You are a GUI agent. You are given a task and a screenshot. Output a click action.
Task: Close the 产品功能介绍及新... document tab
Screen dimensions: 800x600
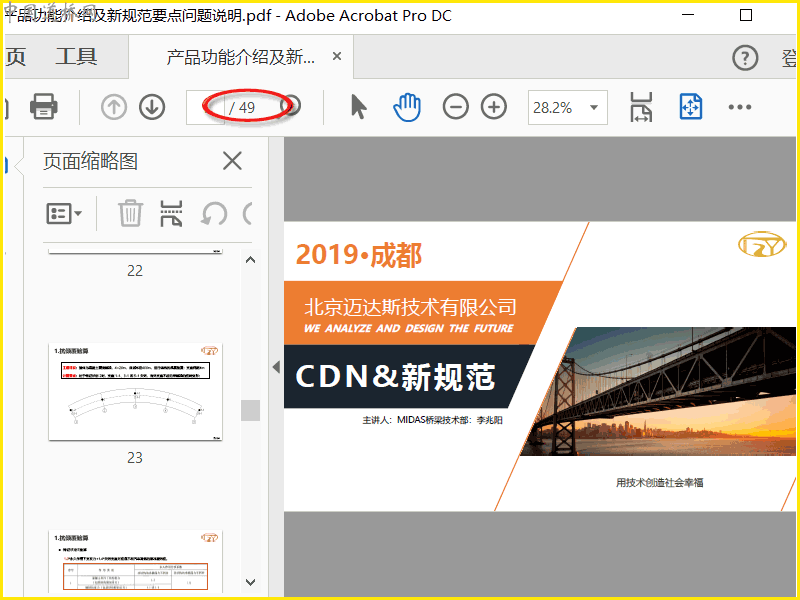pos(337,56)
